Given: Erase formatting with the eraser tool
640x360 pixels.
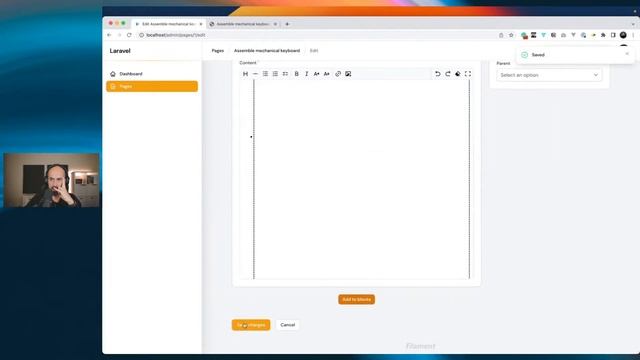Looking at the screenshot, I should click(x=458, y=74).
